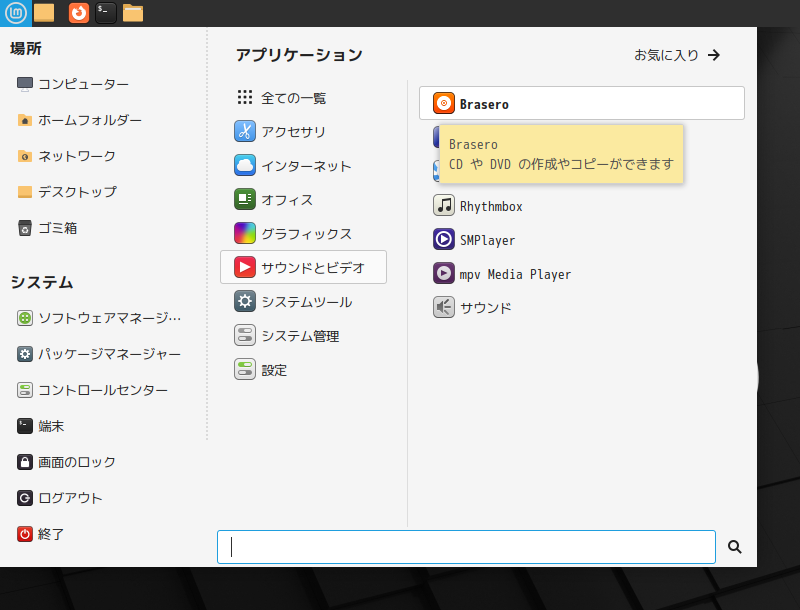Screen dimensions: 800x610
Task: Click the ネットワーク folder icon
Action: coord(24,156)
